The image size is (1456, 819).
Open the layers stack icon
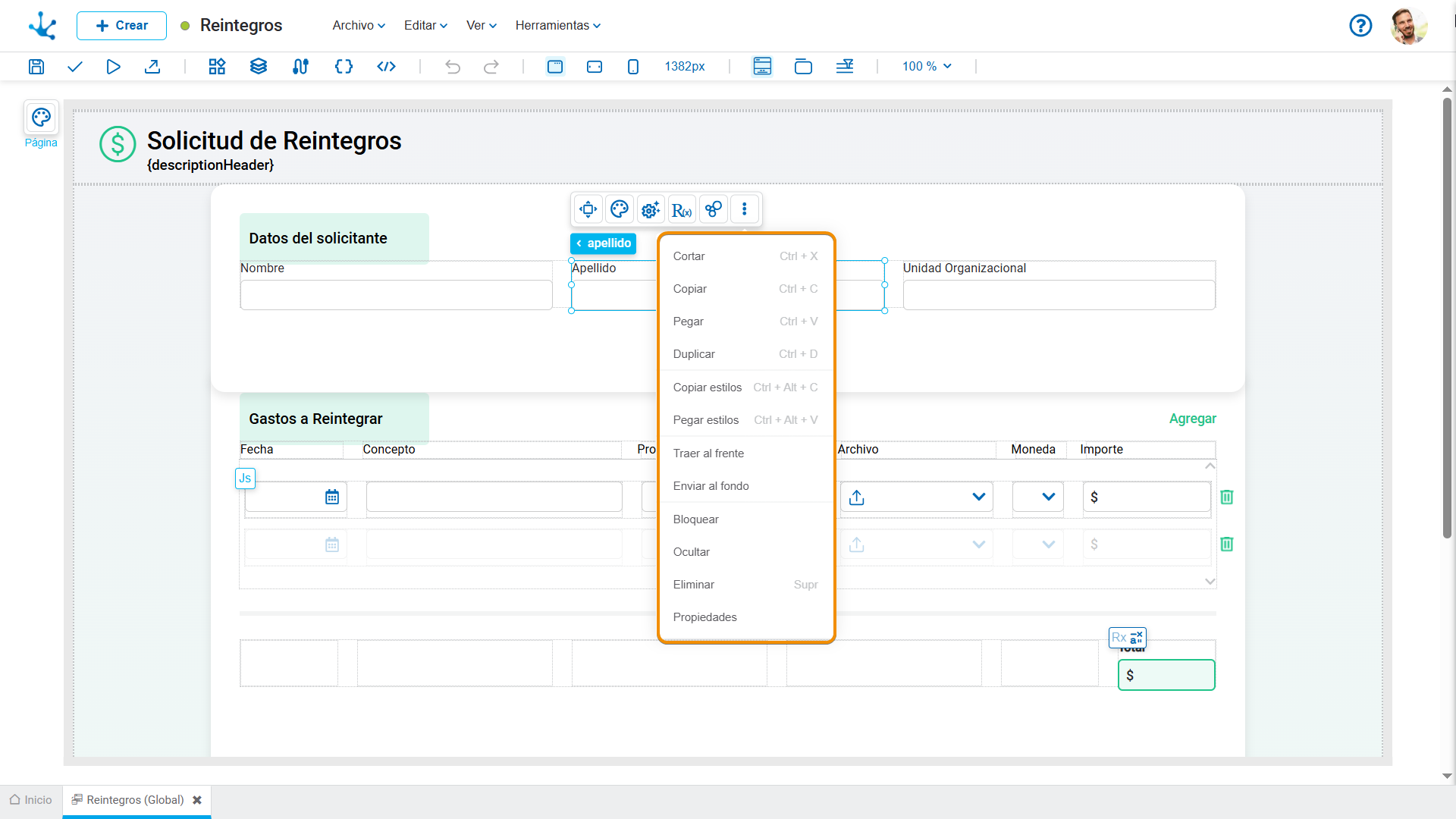click(259, 67)
